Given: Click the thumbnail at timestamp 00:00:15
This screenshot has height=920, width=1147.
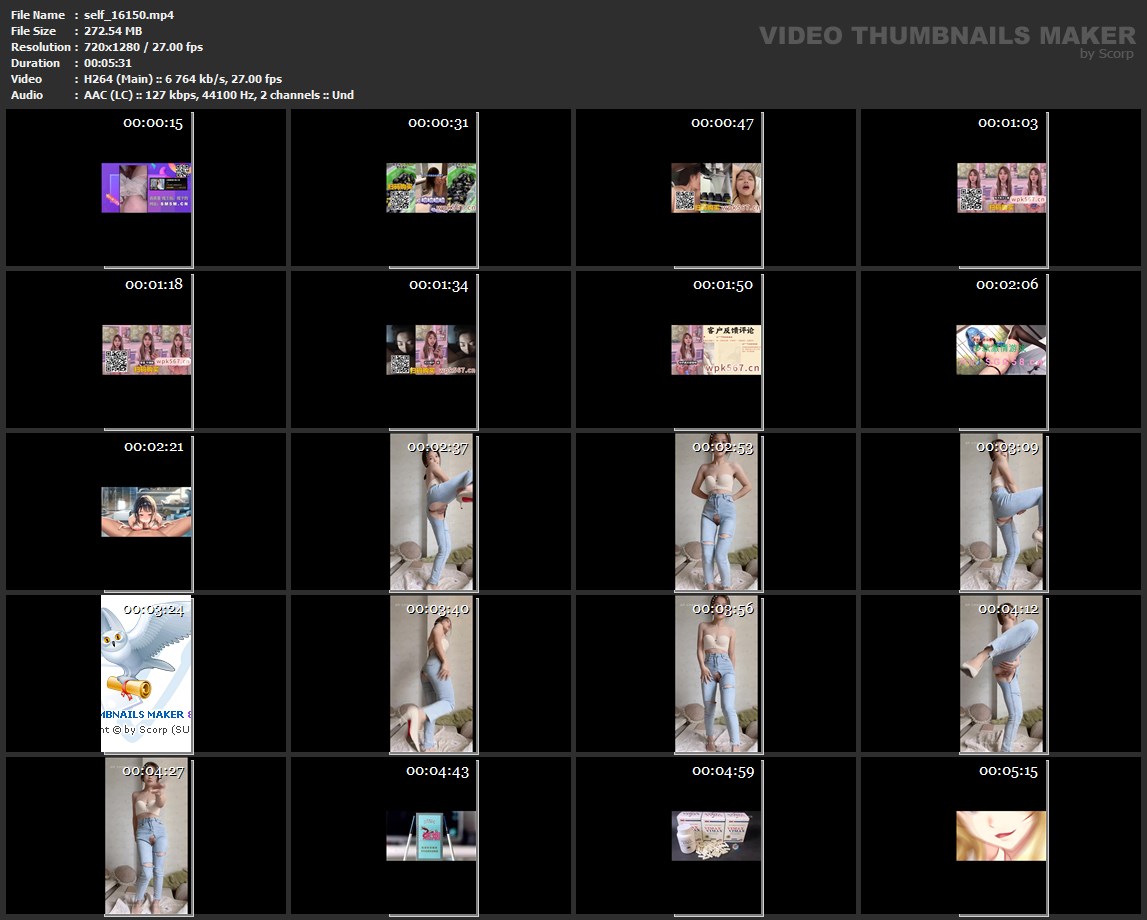Looking at the screenshot, I should (x=146, y=188).
